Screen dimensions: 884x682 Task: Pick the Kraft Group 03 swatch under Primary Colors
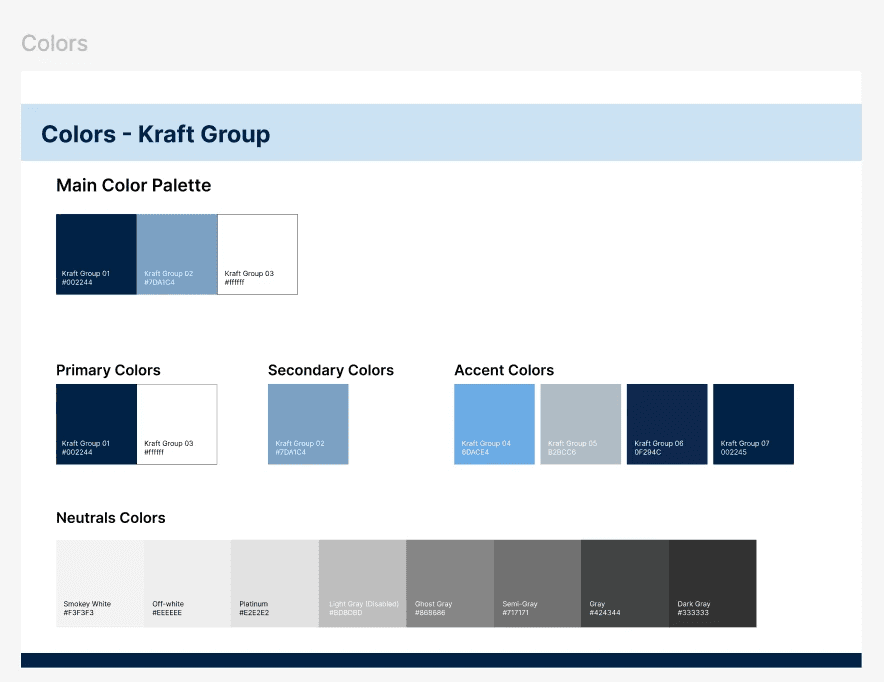(x=177, y=424)
